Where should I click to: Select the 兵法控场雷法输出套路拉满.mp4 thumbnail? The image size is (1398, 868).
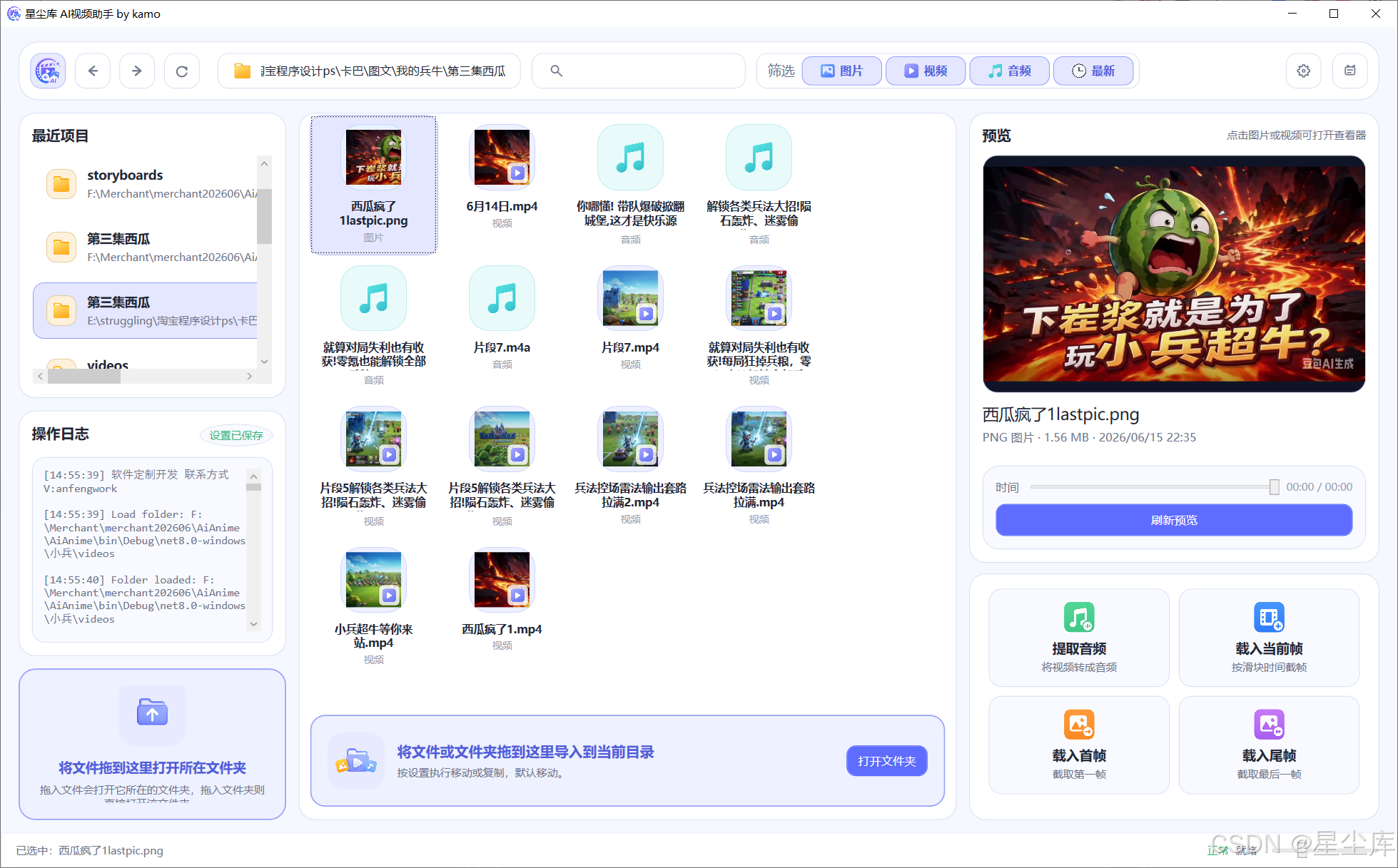click(x=759, y=439)
